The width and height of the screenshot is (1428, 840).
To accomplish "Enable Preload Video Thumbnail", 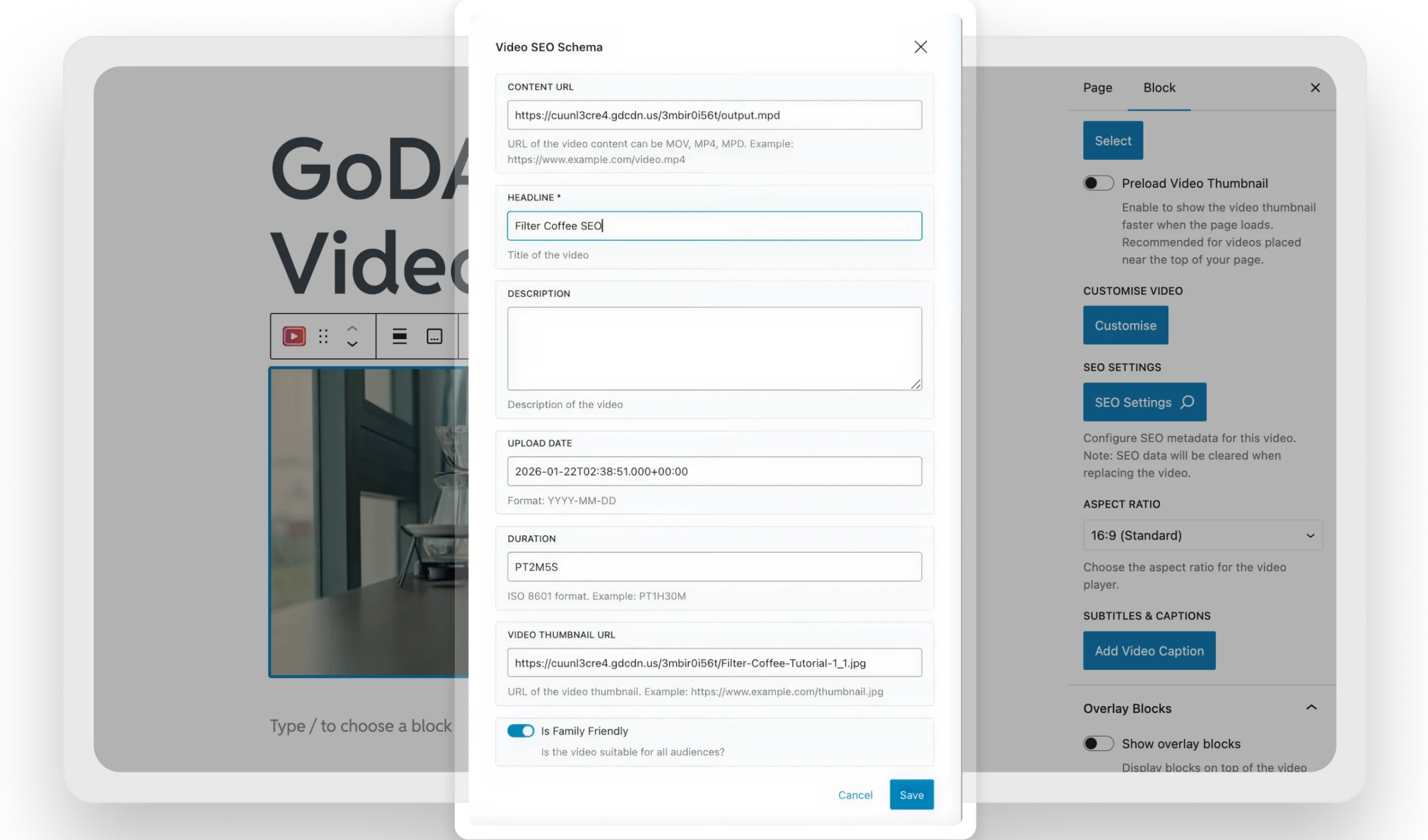I will coord(1098,183).
